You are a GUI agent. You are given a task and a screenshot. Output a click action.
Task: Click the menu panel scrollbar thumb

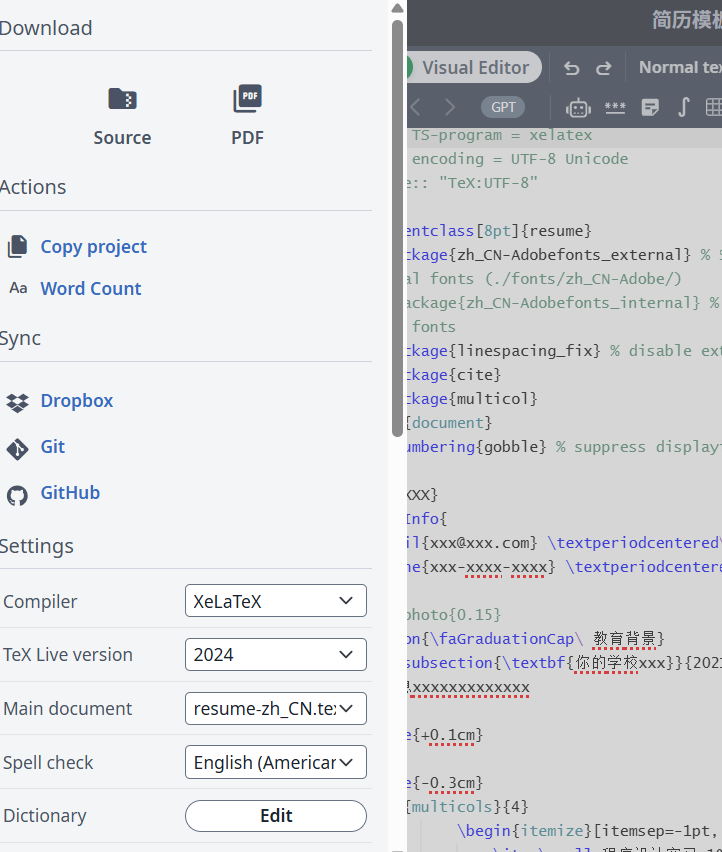click(x=398, y=228)
